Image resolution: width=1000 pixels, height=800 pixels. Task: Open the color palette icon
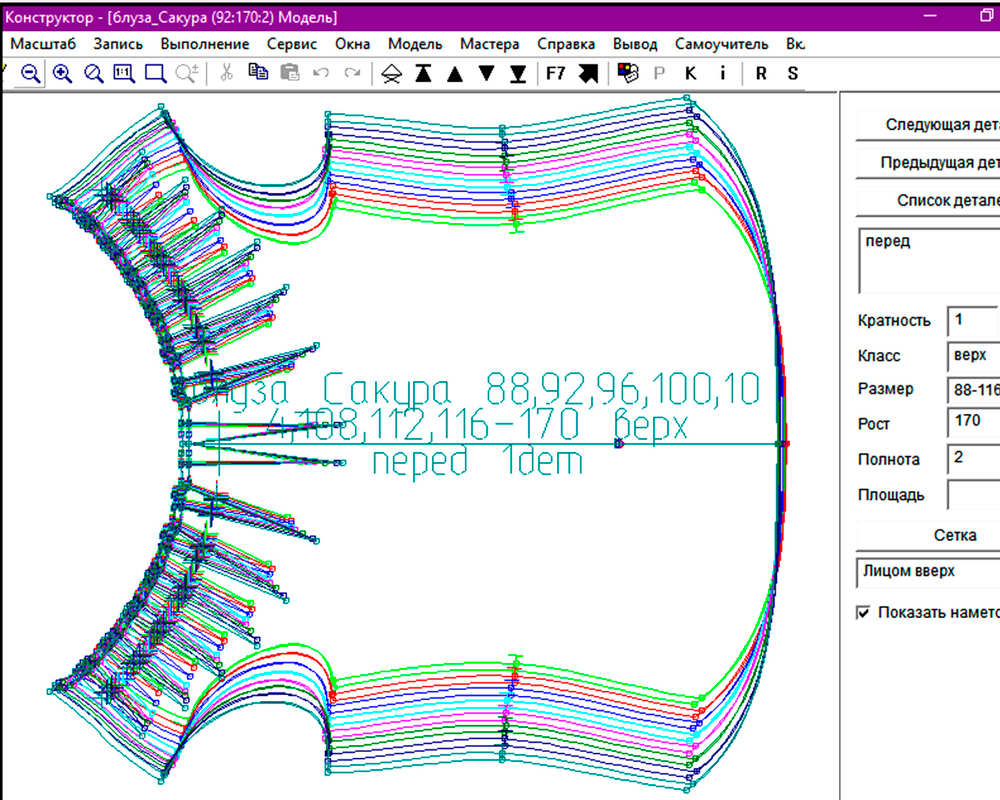[628, 73]
